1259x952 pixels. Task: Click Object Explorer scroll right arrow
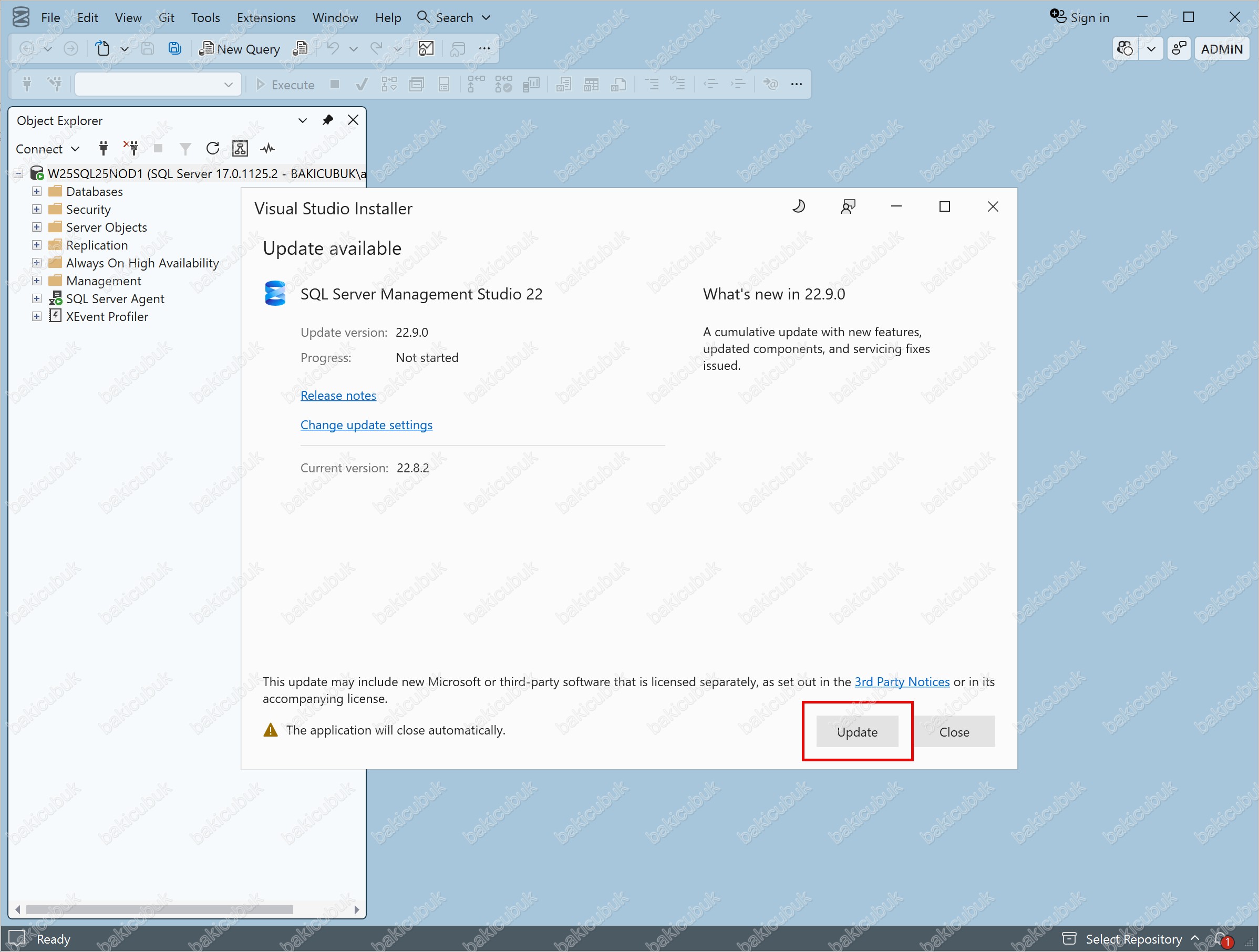coord(357,909)
